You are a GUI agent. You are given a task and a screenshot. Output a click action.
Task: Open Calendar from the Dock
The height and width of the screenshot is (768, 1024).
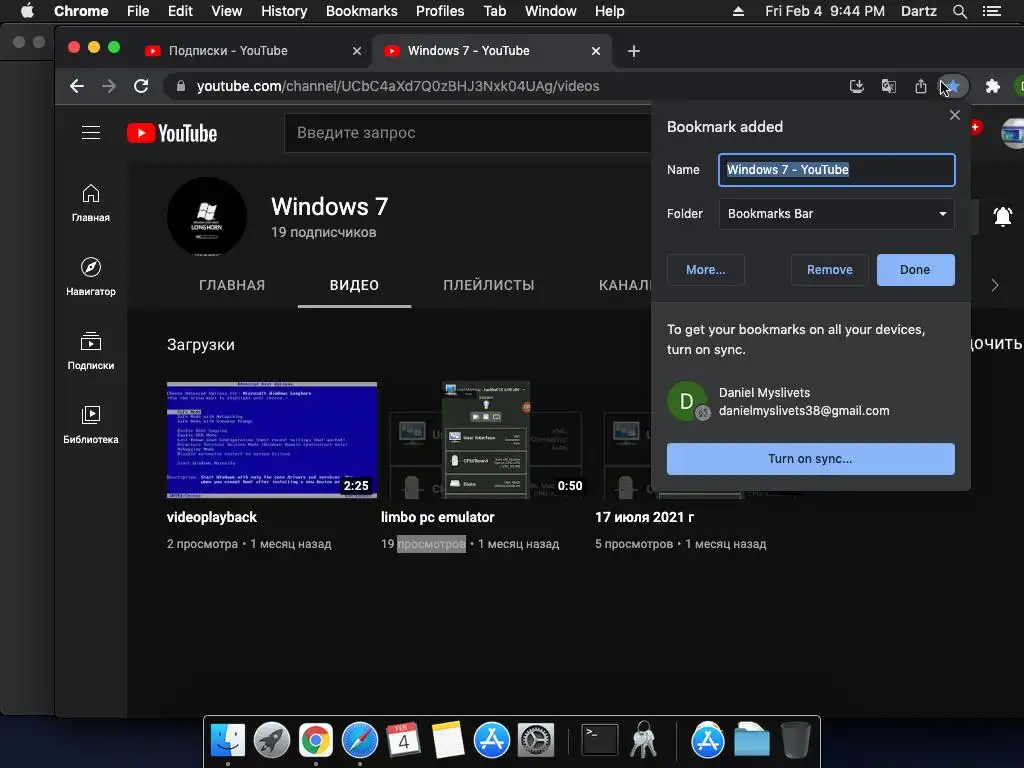point(404,741)
